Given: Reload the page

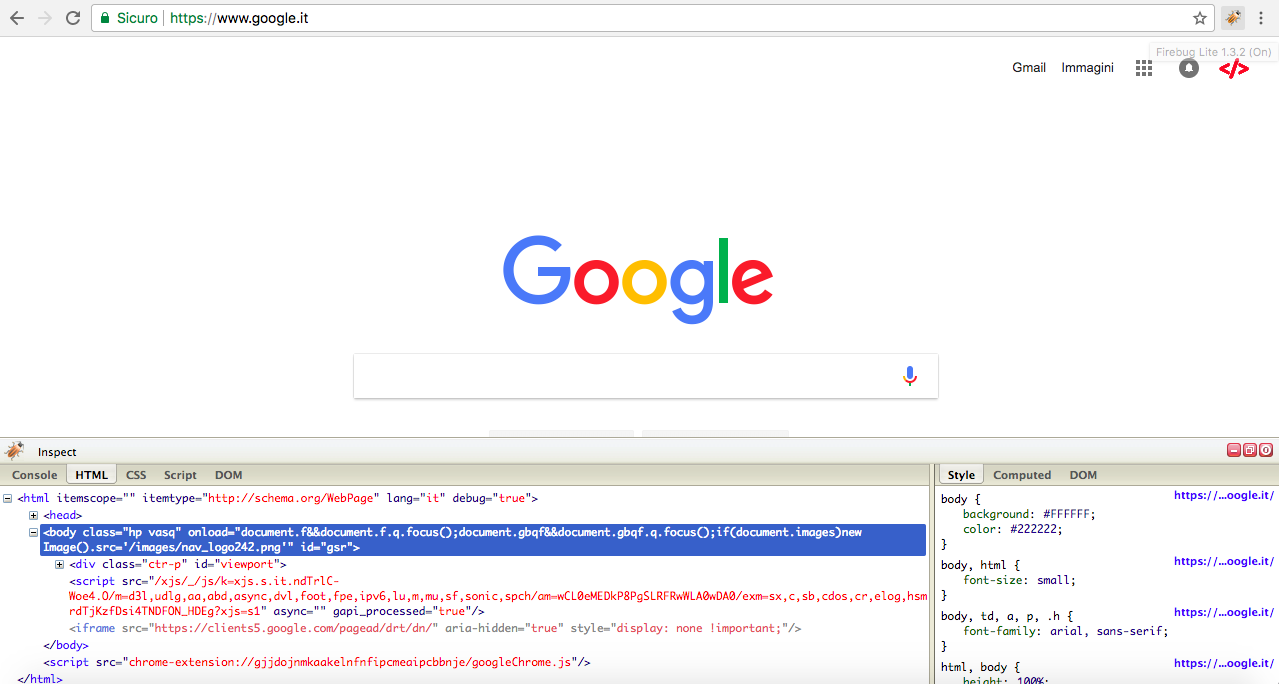Looking at the screenshot, I should (70, 17).
